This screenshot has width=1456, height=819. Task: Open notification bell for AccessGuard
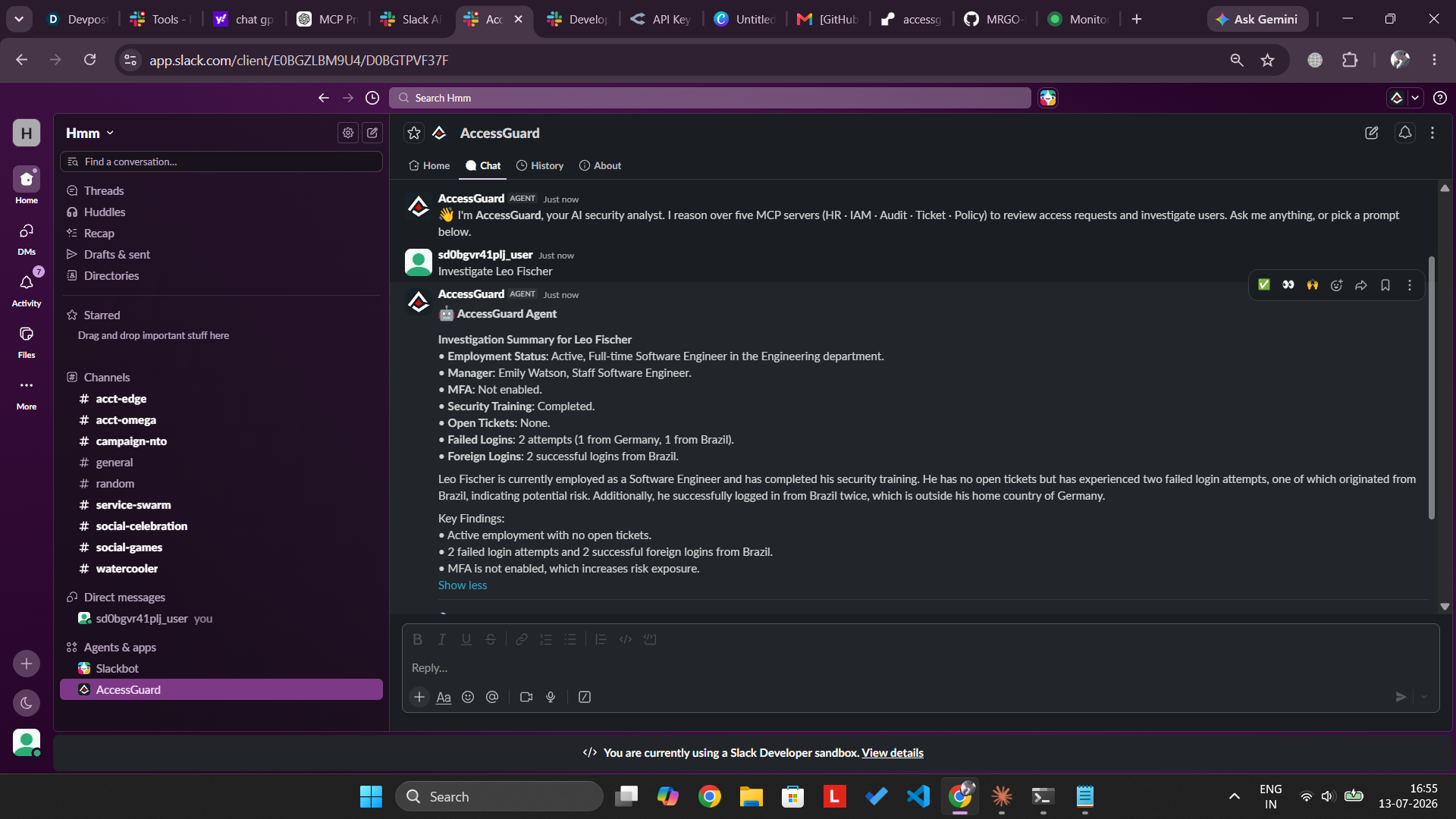point(1405,133)
